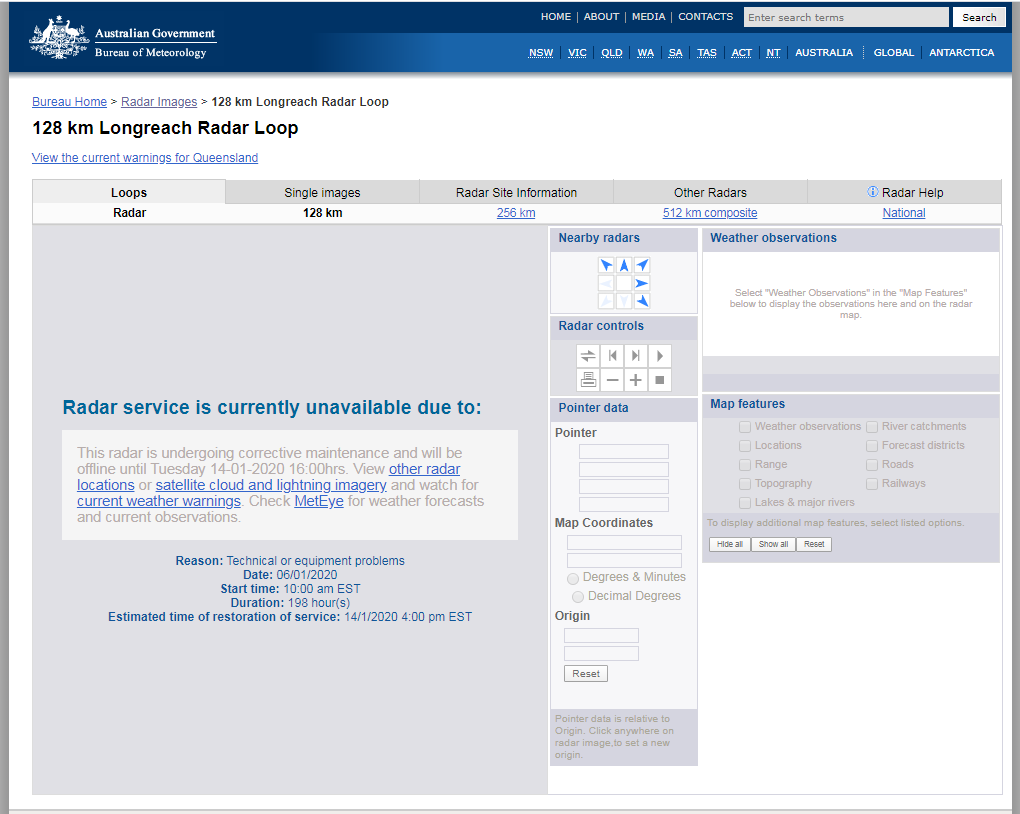Go to nearby radar to the north
This screenshot has width=1020, height=814.
(x=624, y=265)
